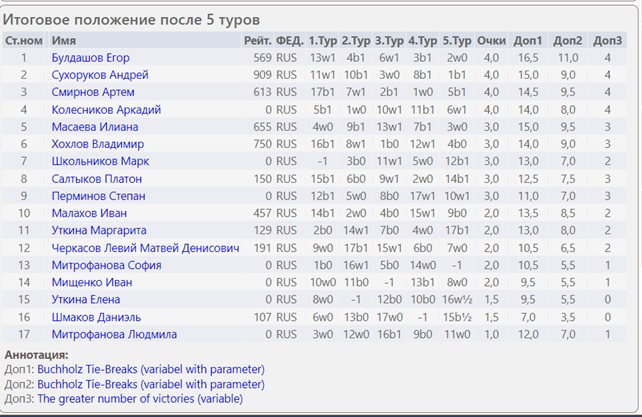Viewport: 642px width, 417px height.
Task: Select Митрофанова Людмила in last row
Action: [114, 335]
